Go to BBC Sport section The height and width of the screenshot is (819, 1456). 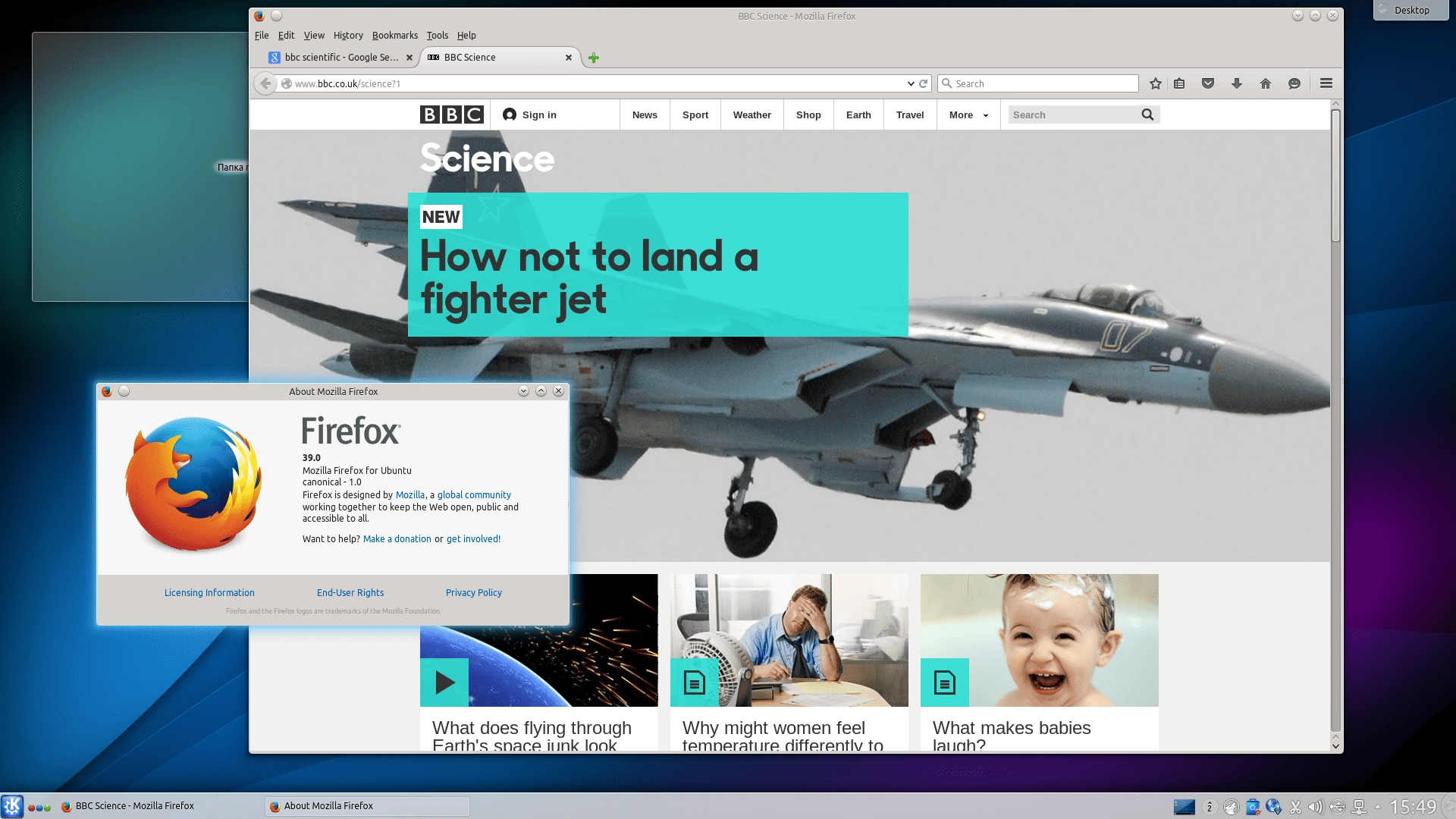[x=695, y=115]
